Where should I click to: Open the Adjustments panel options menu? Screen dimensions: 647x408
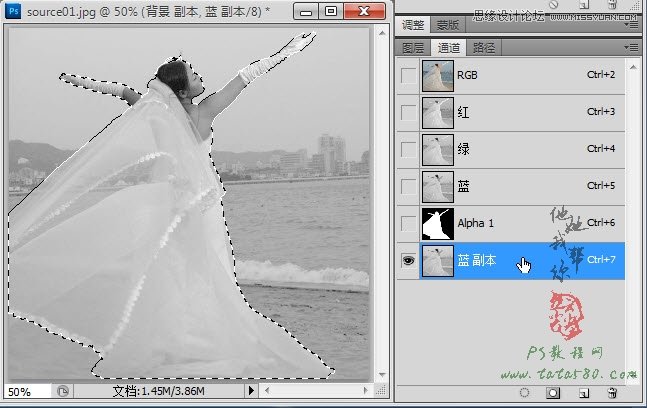coord(632,25)
